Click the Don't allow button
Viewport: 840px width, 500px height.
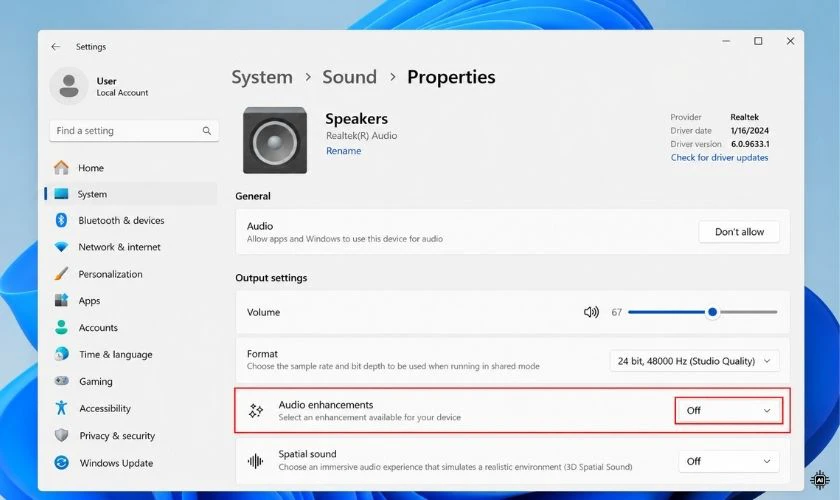tap(739, 232)
